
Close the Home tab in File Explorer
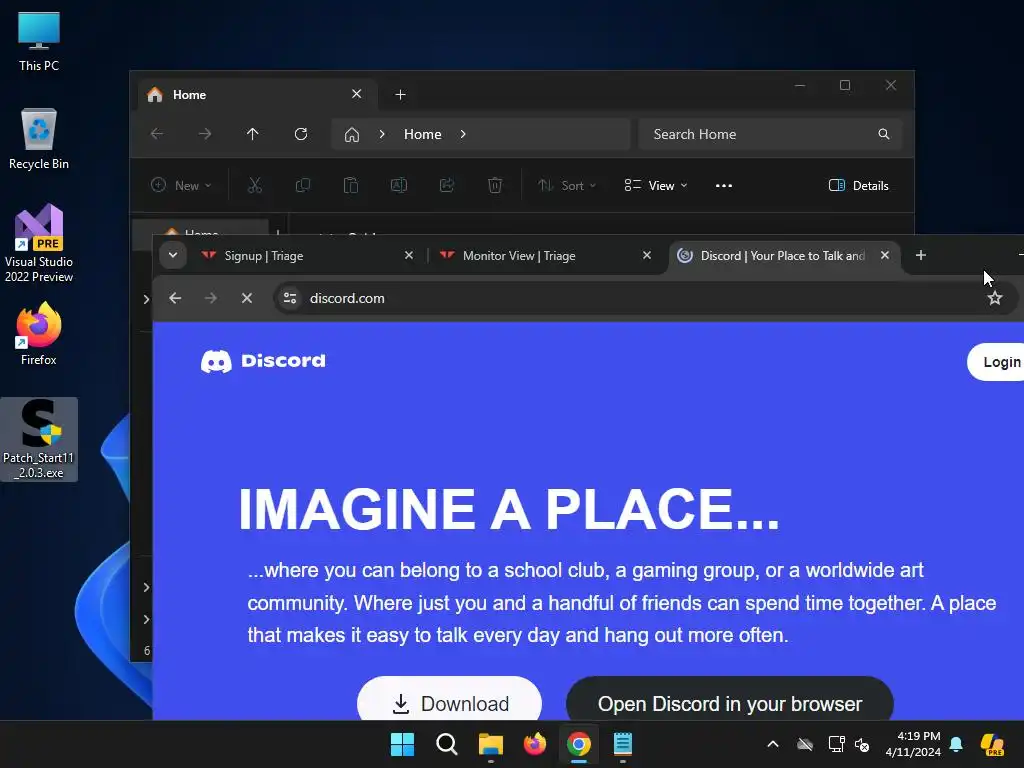[357, 94]
